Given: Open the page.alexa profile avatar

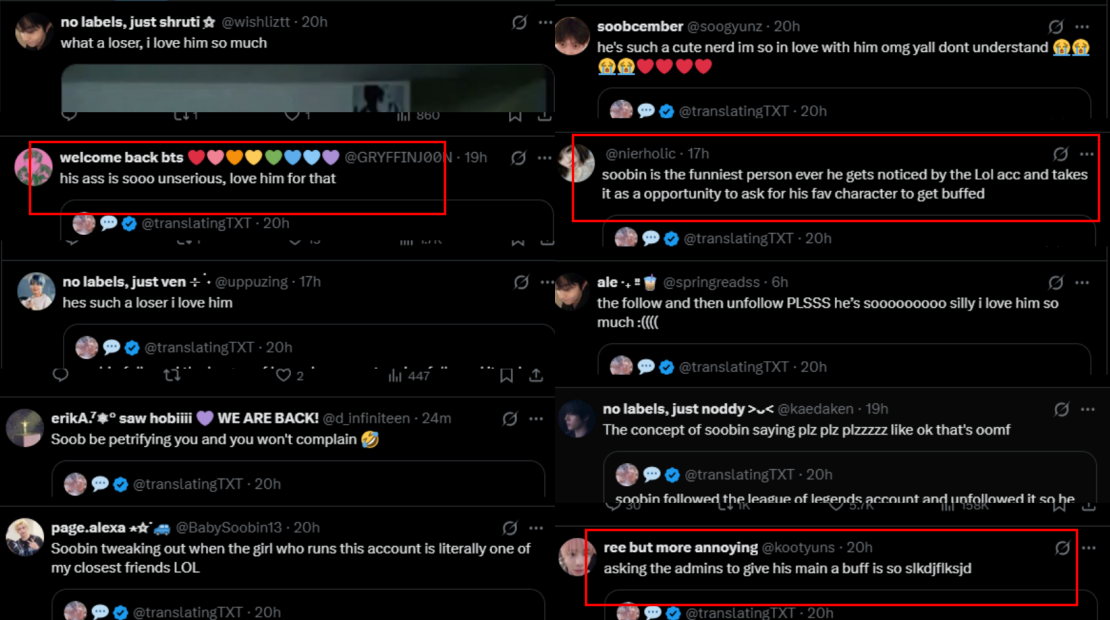Looking at the screenshot, I should [x=25, y=537].
